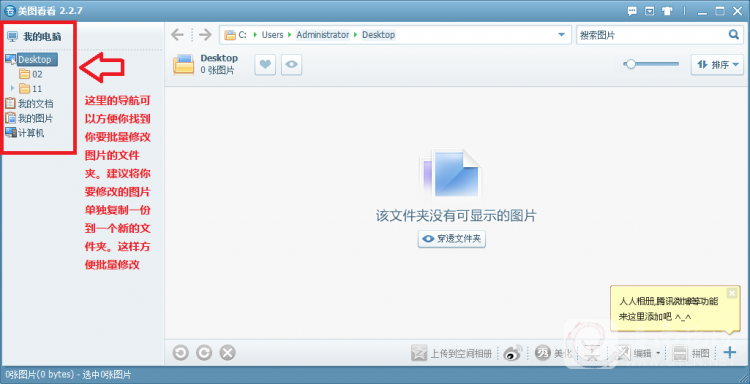Click 上传到空间相册 upload button
Image resolution: width=750 pixels, height=384 pixels.
tap(452, 353)
